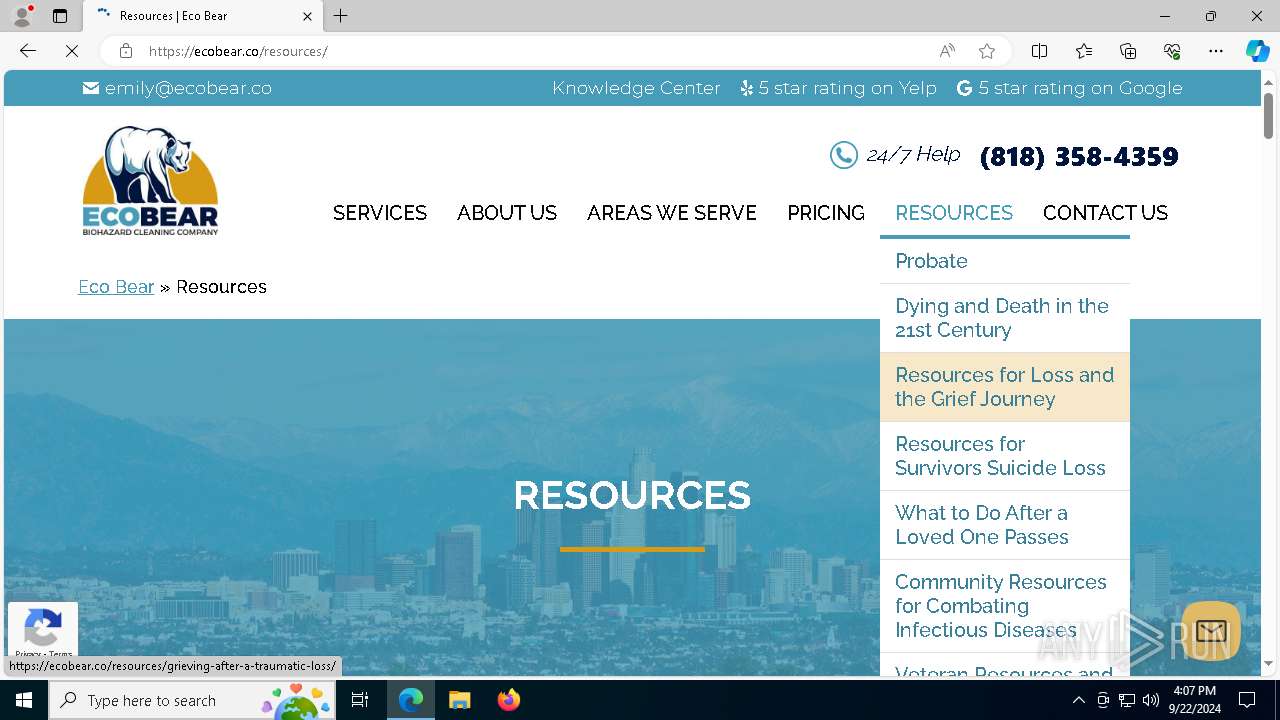The height and width of the screenshot is (720, 1280).
Task: Enable the Read aloud icon
Action: [x=947, y=51]
